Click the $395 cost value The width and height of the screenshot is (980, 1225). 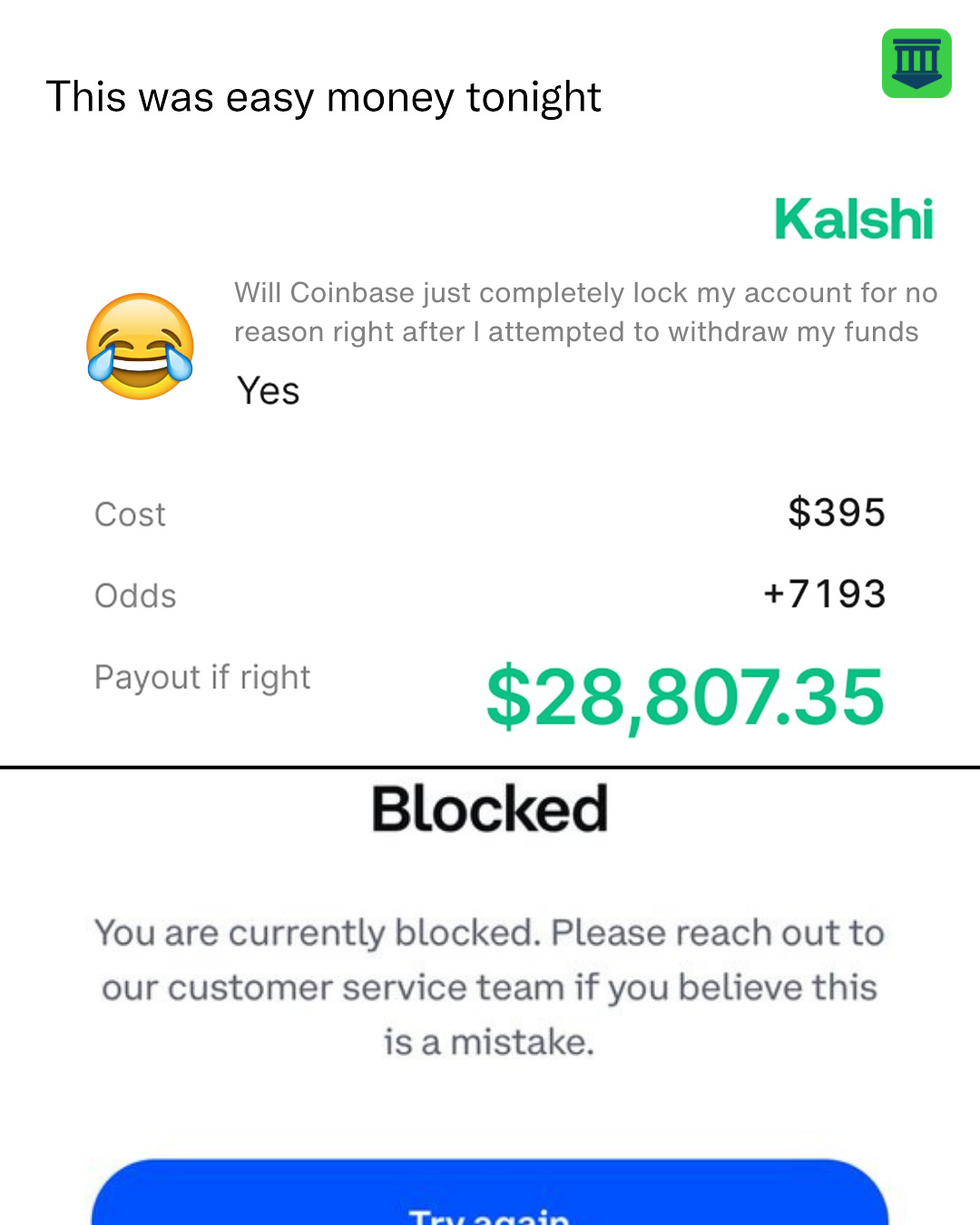point(837,513)
